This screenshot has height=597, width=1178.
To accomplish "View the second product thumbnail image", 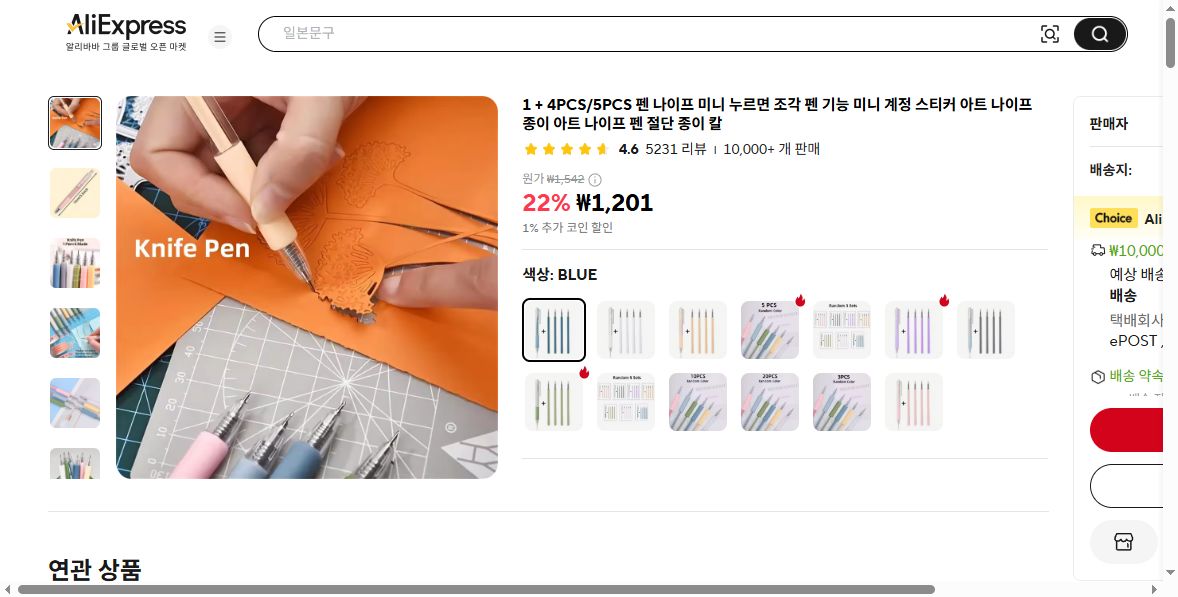I will (74, 193).
